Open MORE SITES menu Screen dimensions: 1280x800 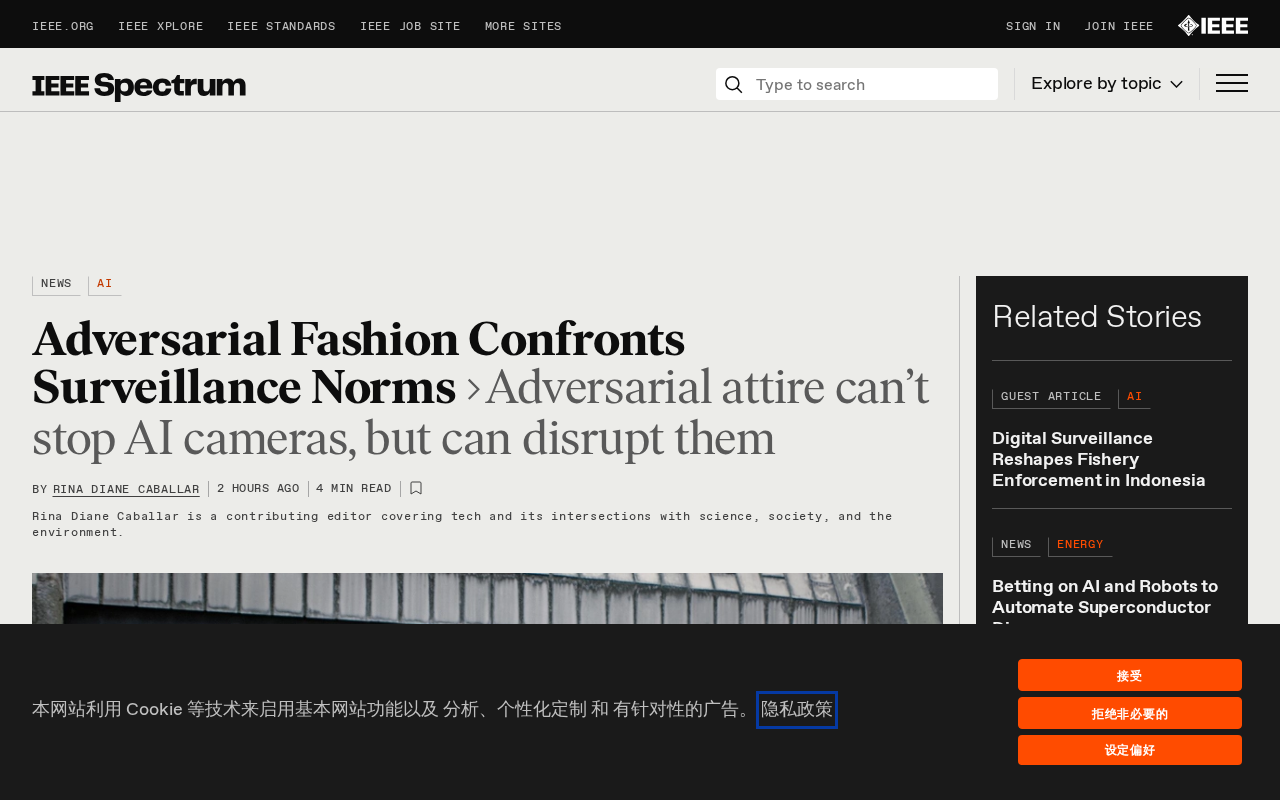click(x=523, y=27)
